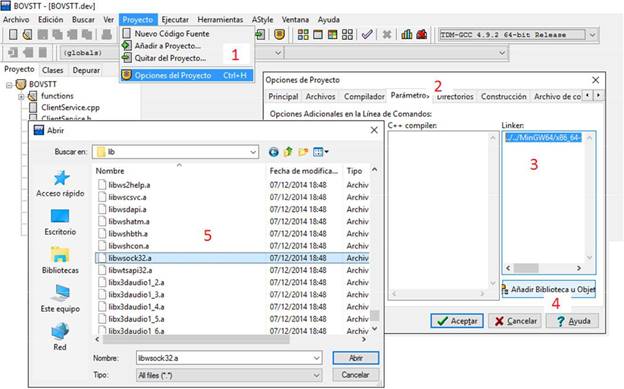Go up one folder level
Screen dimensions: 624x389
(288, 152)
